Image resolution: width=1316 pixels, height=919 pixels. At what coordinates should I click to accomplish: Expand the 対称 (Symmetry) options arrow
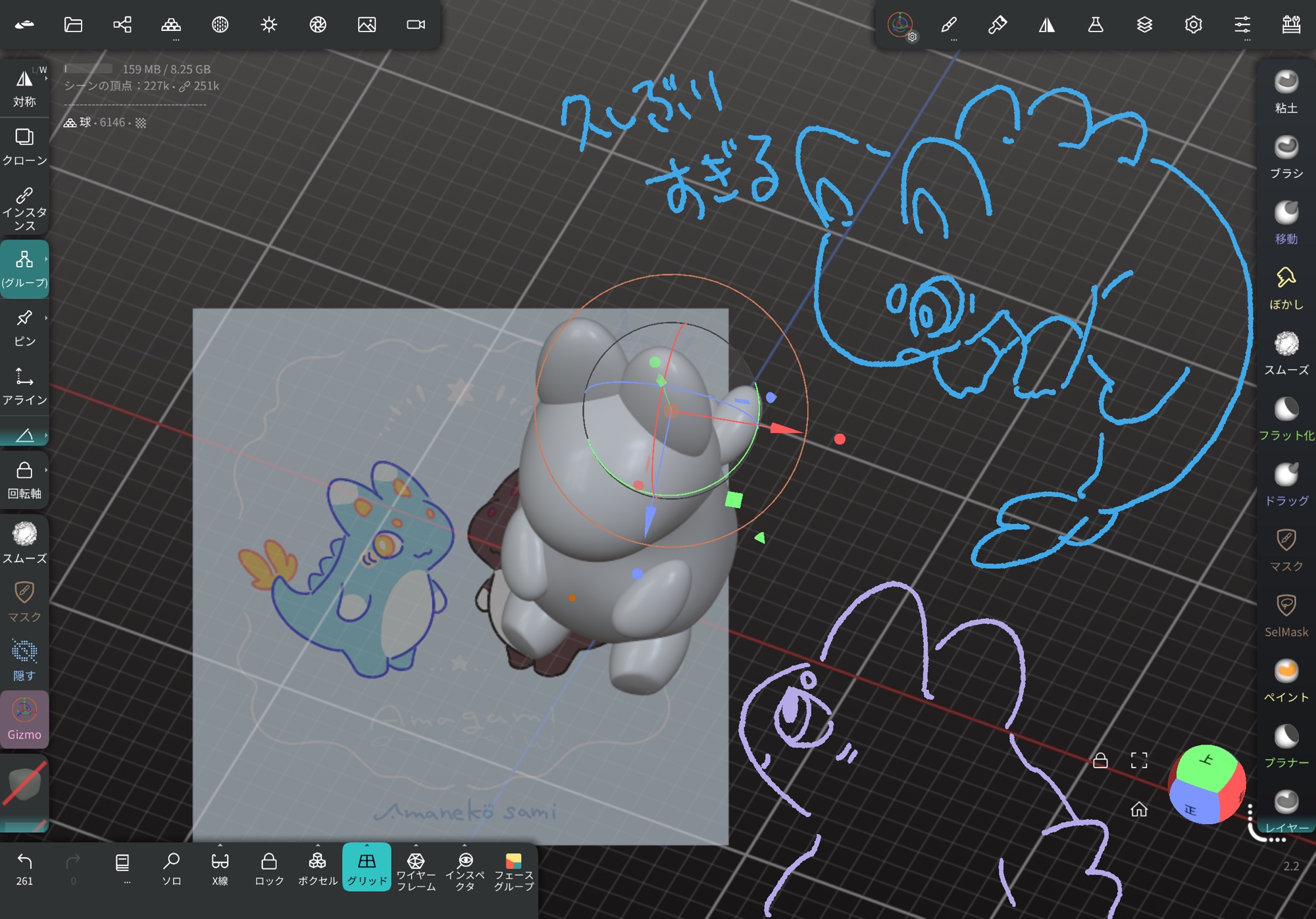[46, 78]
